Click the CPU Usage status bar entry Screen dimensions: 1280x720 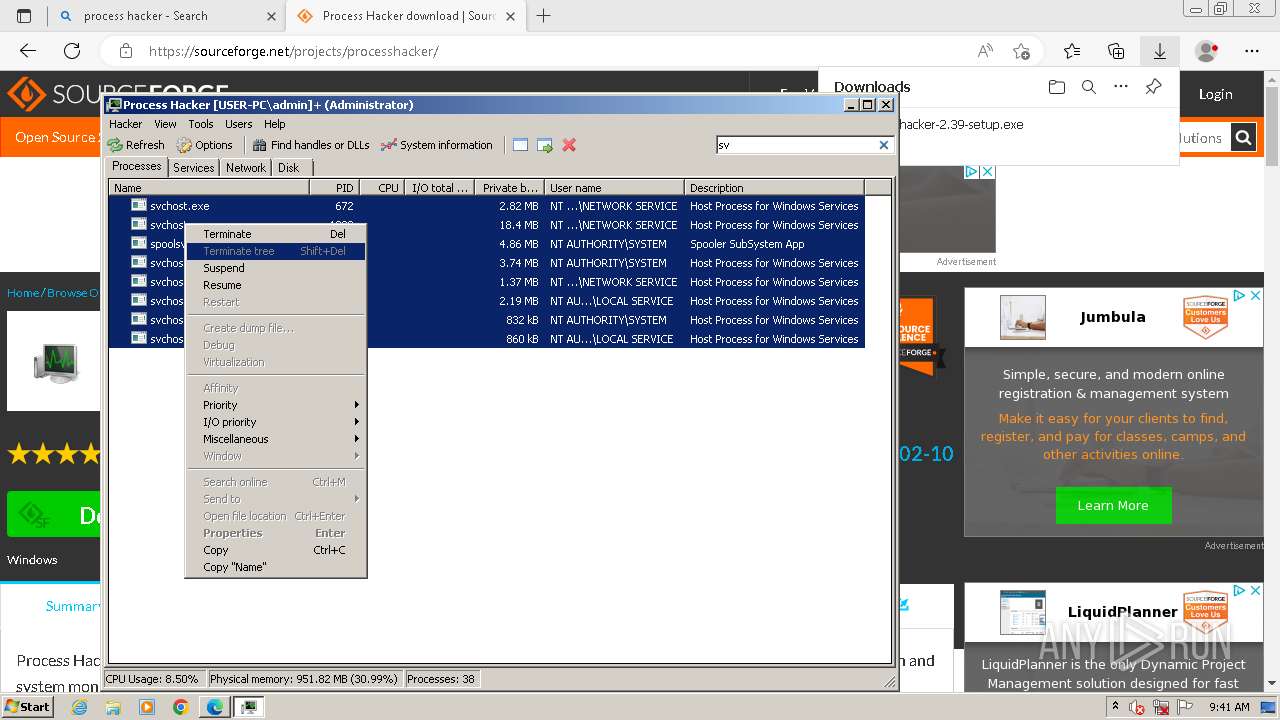(x=153, y=679)
